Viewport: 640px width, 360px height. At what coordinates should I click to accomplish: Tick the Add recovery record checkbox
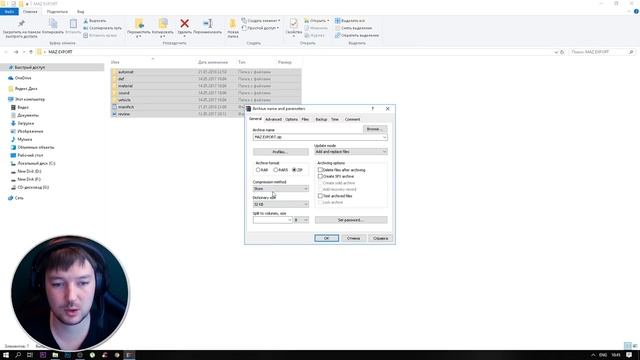pyautogui.click(x=320, y=189)
